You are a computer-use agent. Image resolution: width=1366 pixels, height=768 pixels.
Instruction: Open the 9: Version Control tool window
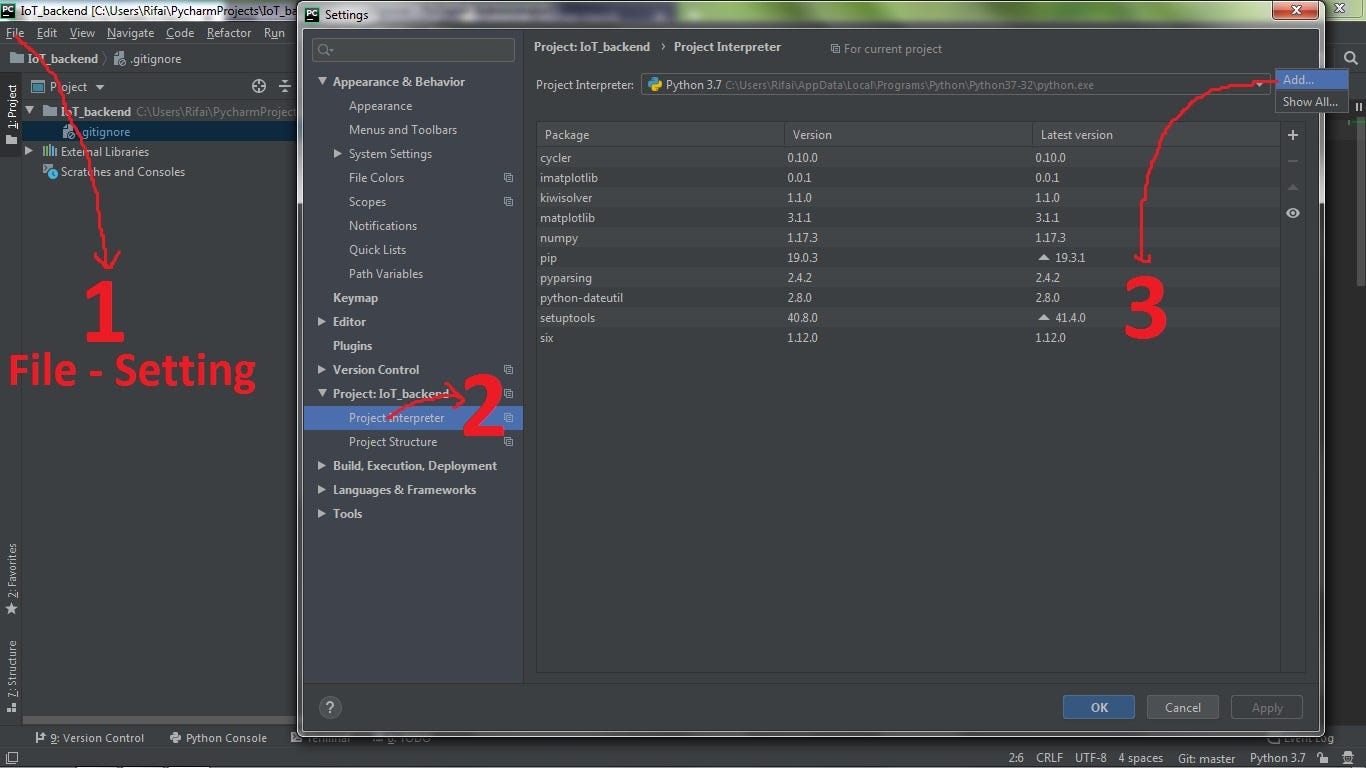[90, 738]
